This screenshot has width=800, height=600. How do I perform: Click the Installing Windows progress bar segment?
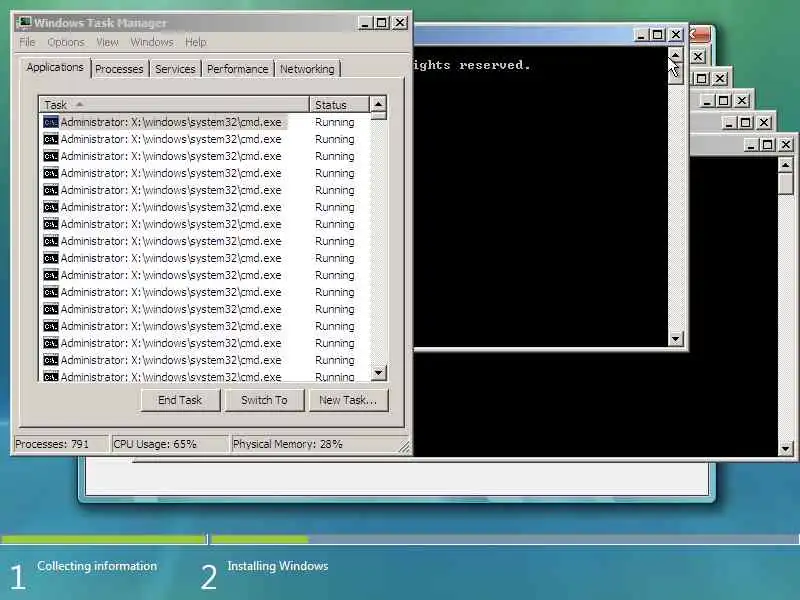click(x=505, y=539)
